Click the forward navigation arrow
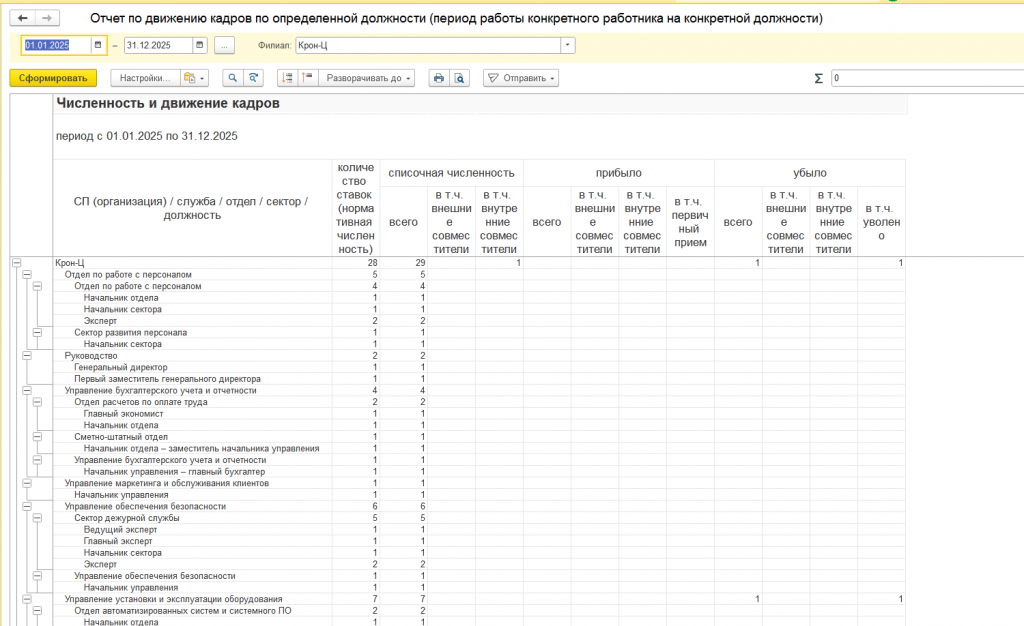The width and height of the screenshot is (1024, 626). (x=47, y=19)
